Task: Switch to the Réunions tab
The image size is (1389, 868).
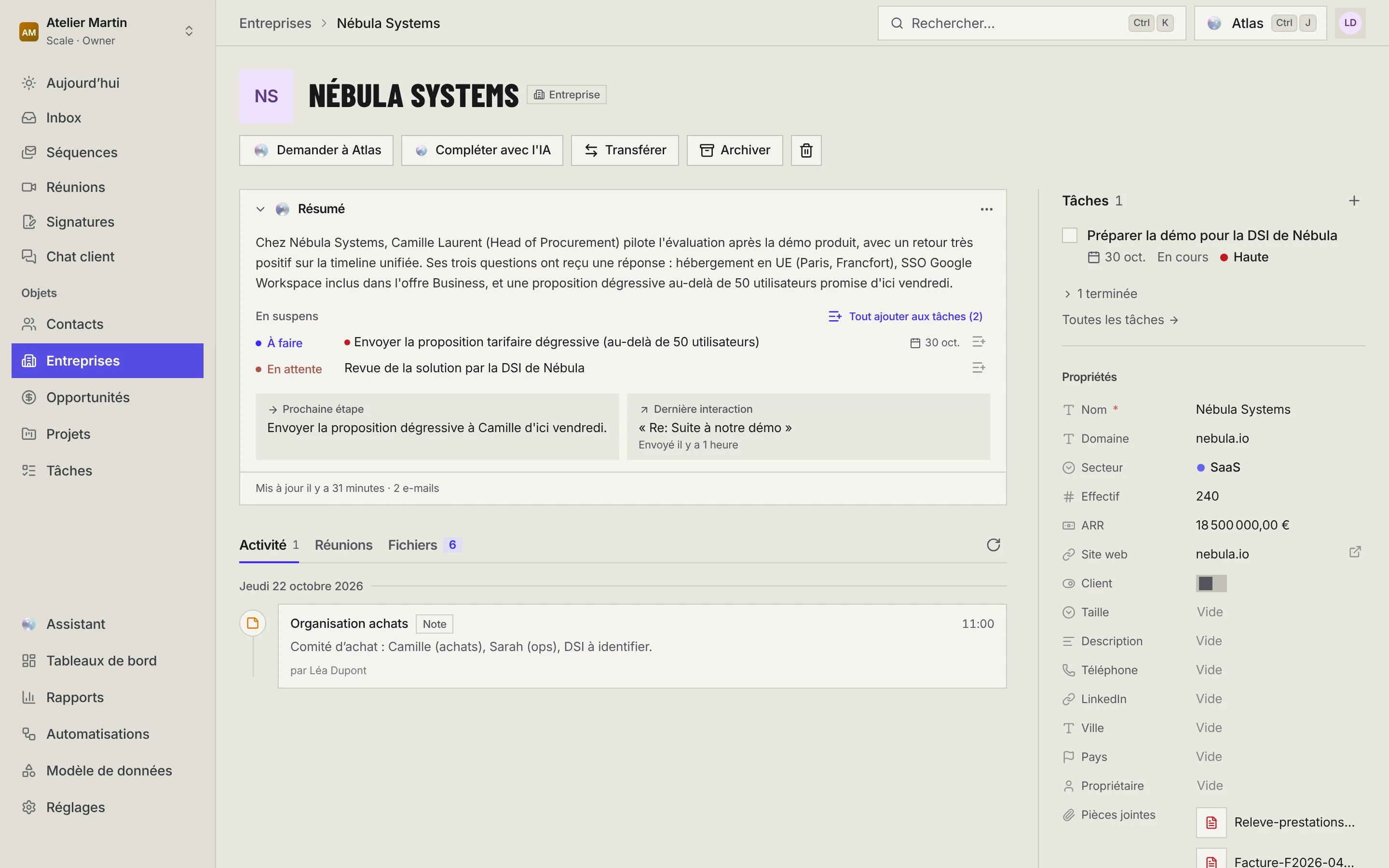Action: click(x=343, y=545)
